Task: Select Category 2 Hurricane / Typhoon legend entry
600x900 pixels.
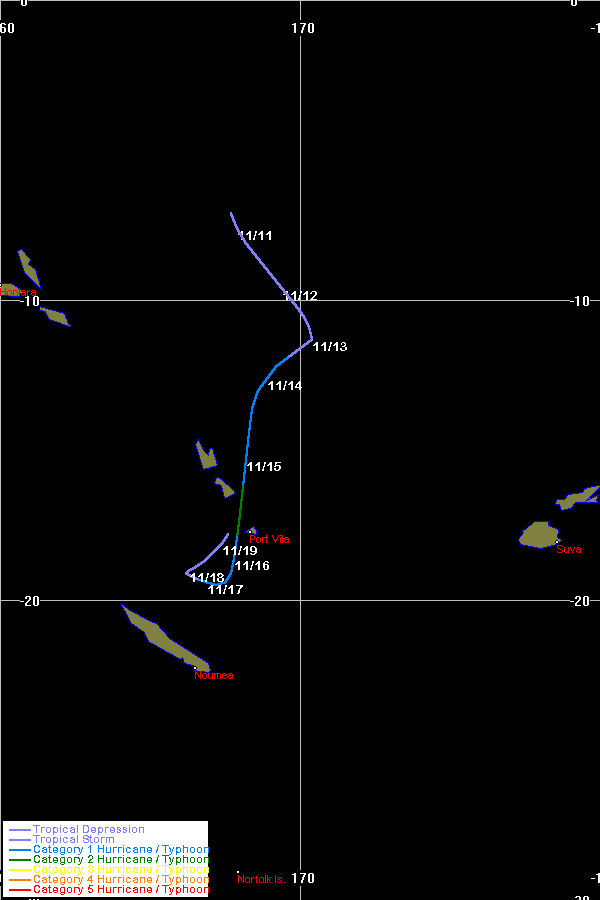Action: click(x=120, y=859)
